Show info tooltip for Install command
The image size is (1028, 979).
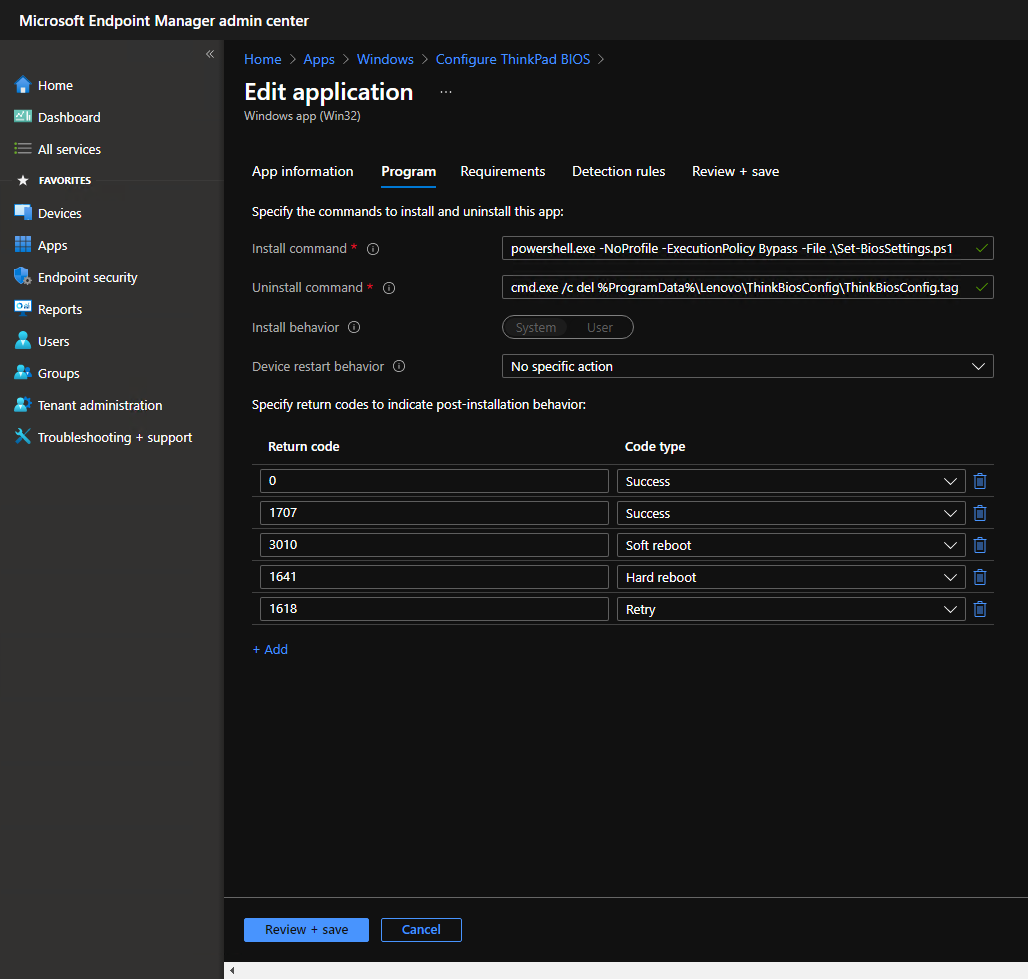[373, 249]
